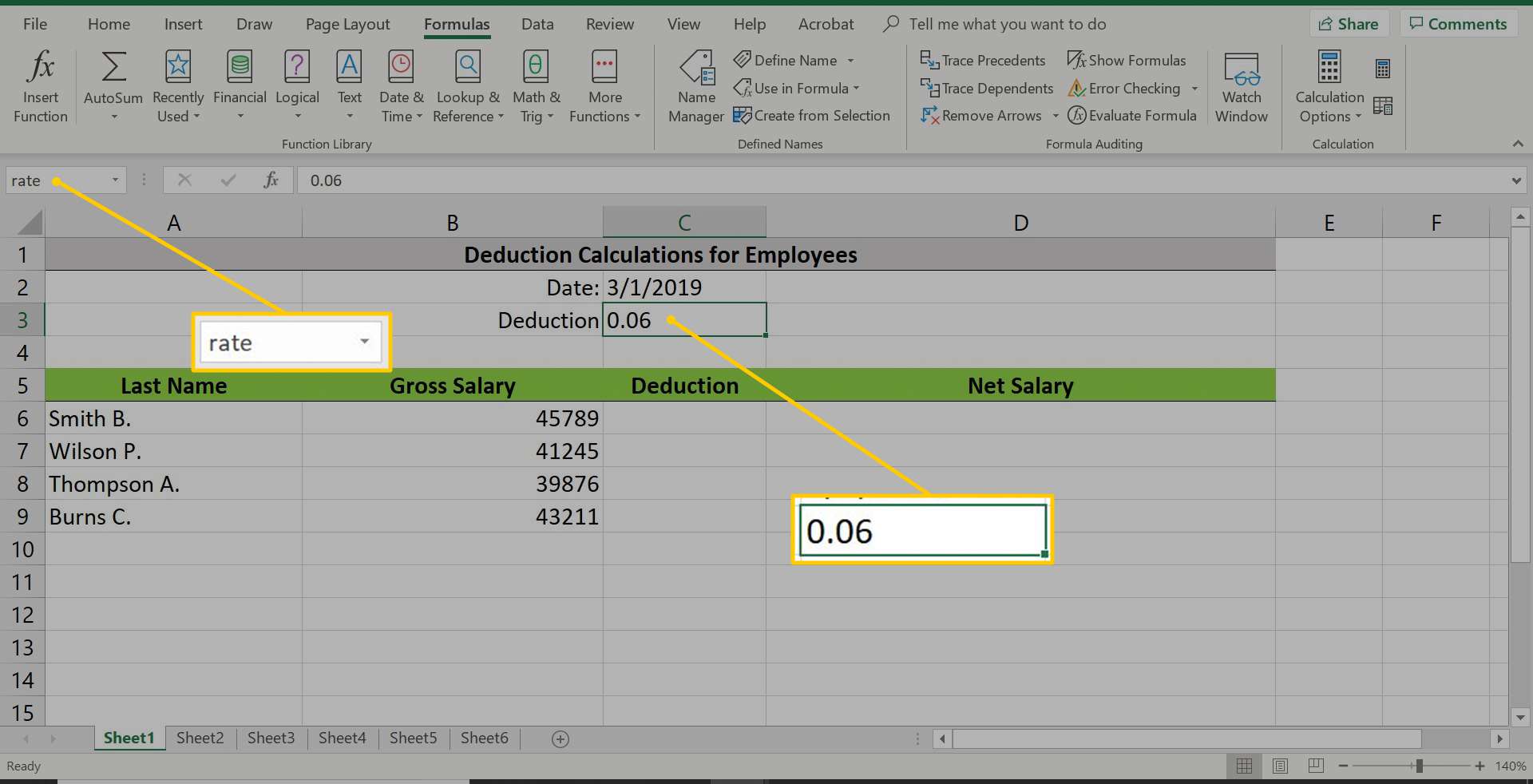This screenshot has height=784, width=1533.
Task: Select cell with Smith B.
Action: coord(173,418)
